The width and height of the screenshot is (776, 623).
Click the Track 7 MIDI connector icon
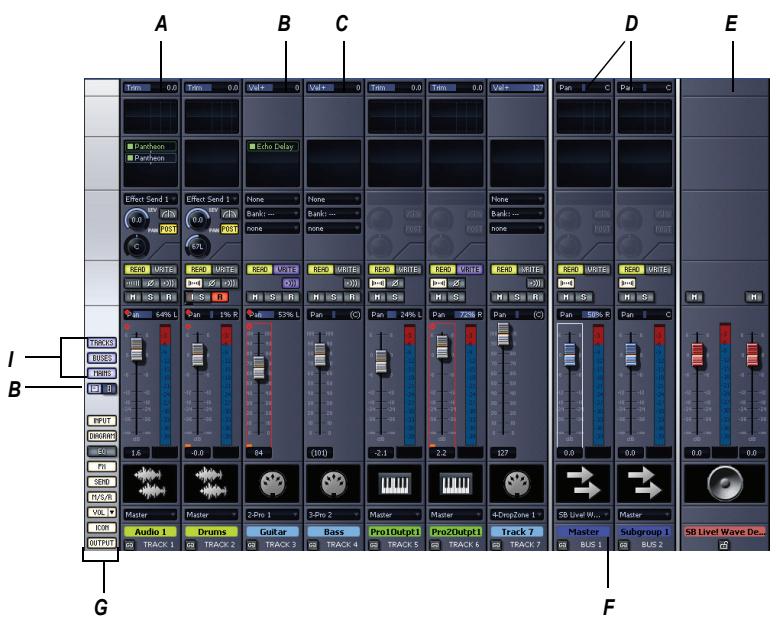(x=517, y=483)
